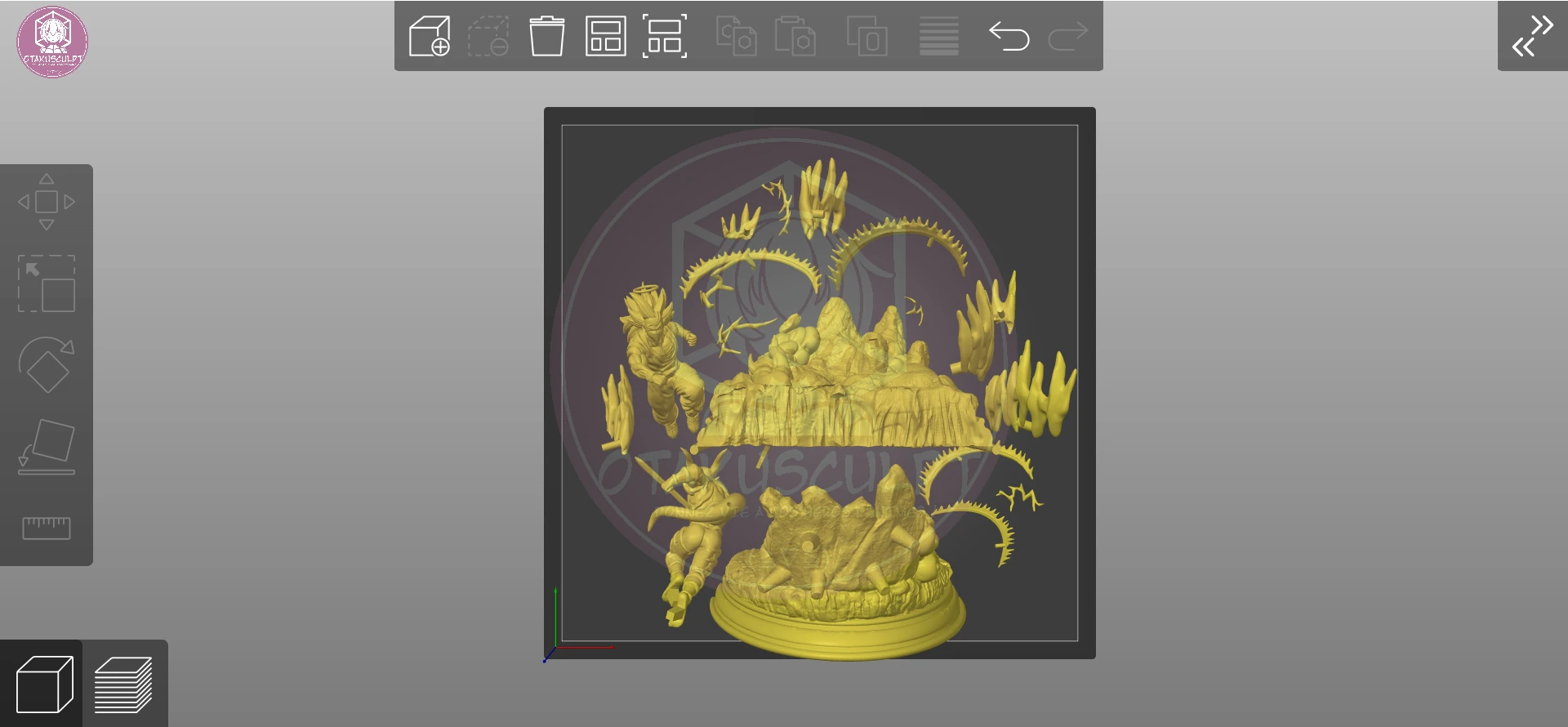Click the copy icon in top toolbar
This screenshot has width=1568, height=727.
(736, 37)
